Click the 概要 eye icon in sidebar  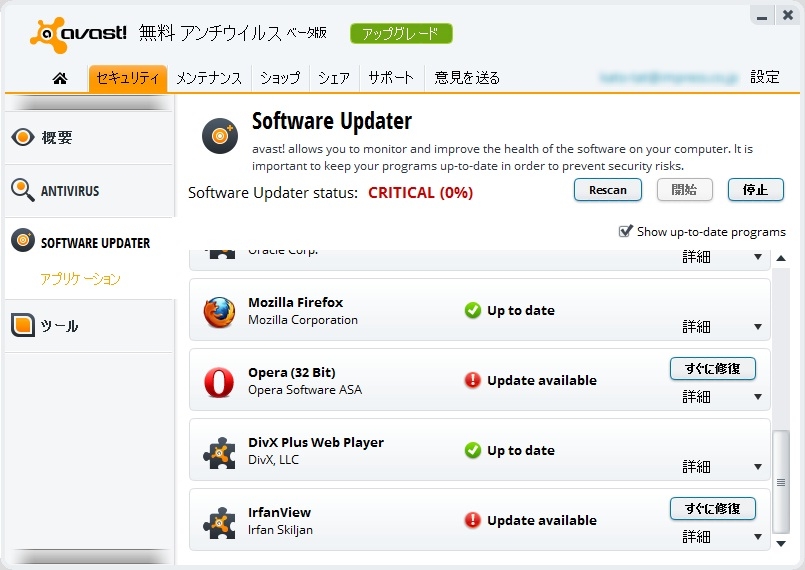(23, 137)
